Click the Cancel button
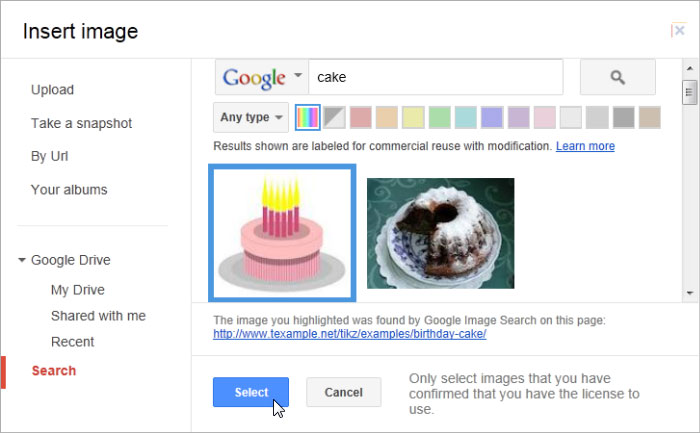 coord(343,392)
